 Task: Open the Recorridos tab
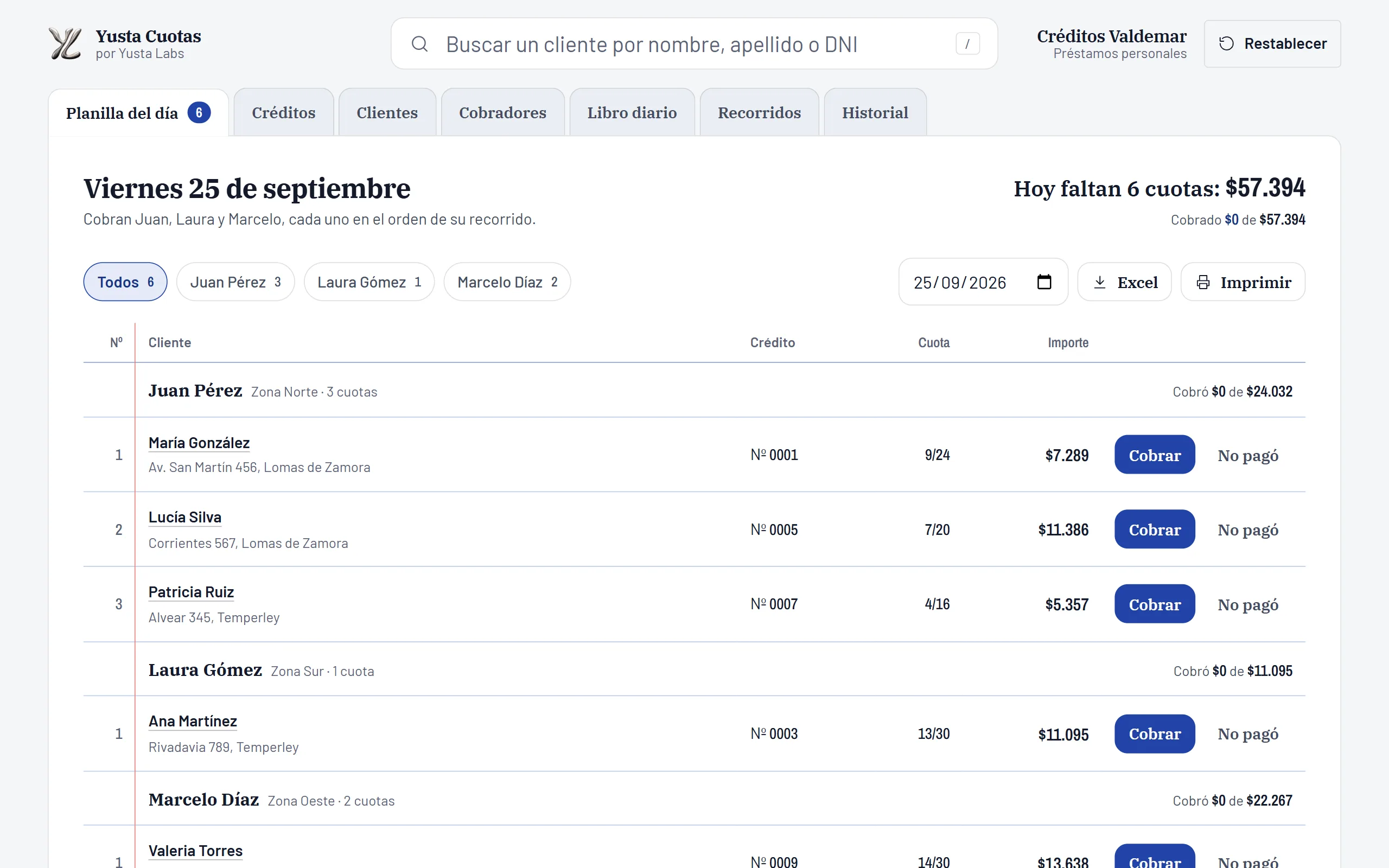759,112
